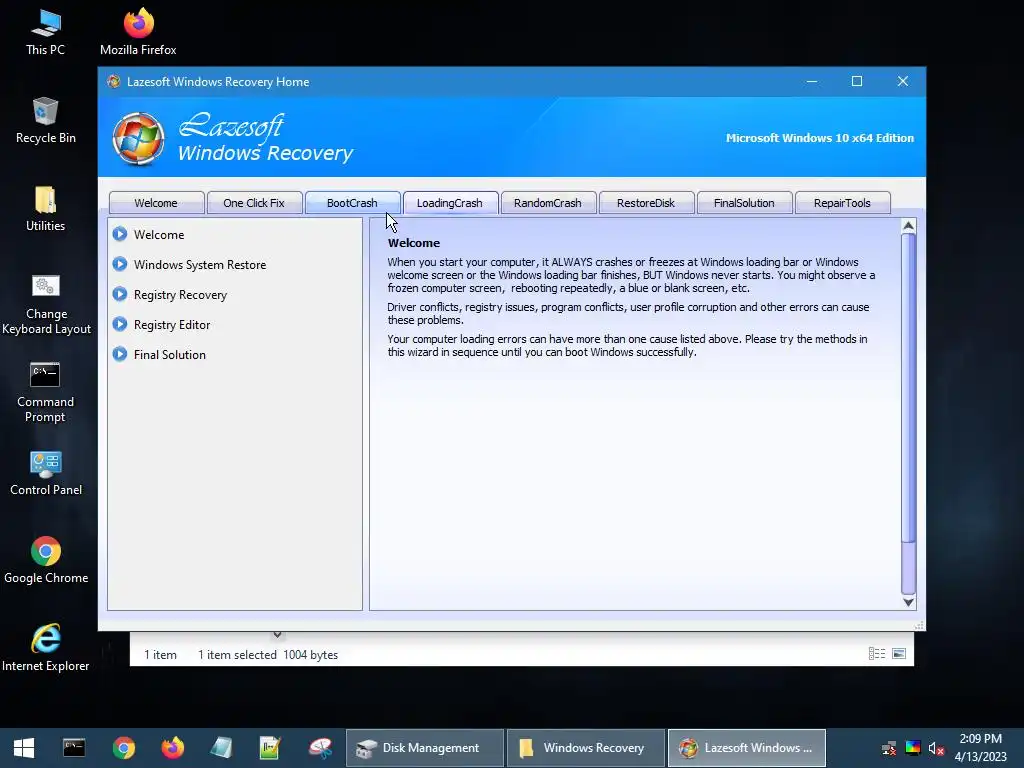Open Registry Recovery in sidebar
The height and width of the screenshot is (768, 1024).
tap(180, 295)
